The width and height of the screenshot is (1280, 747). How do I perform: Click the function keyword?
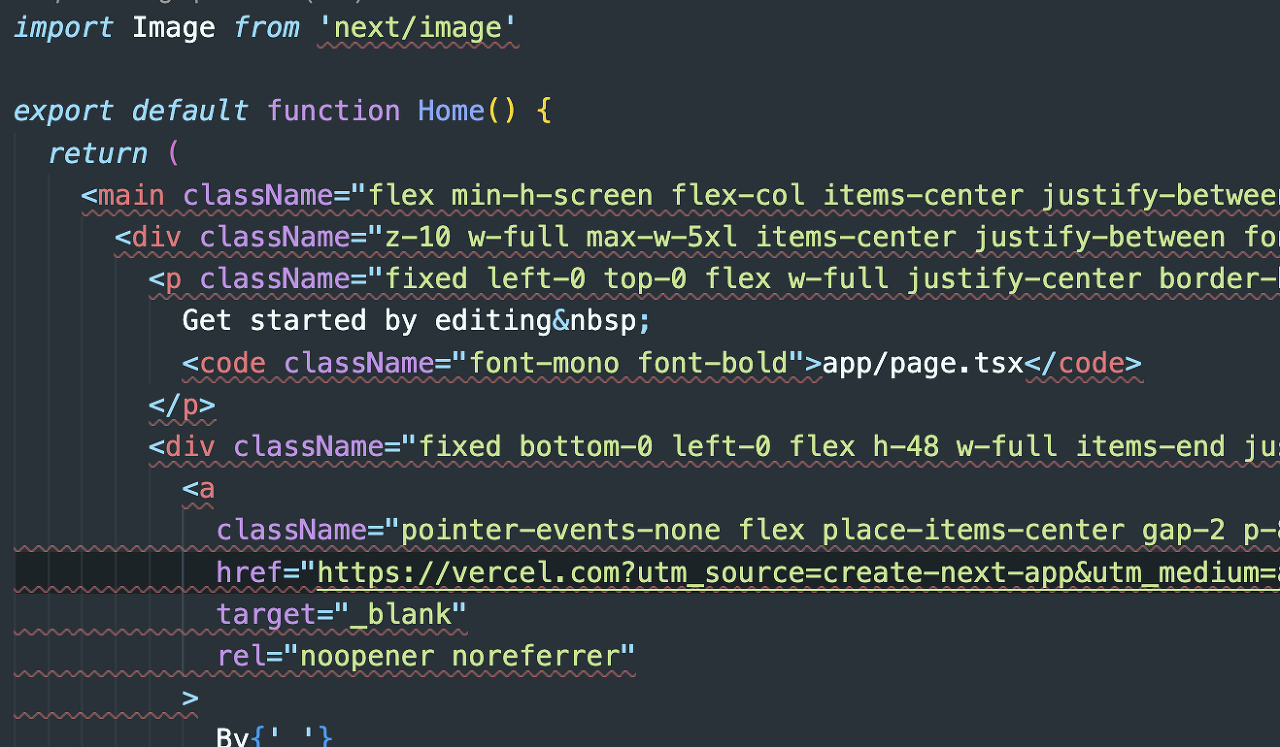click(x=333, y=110)
